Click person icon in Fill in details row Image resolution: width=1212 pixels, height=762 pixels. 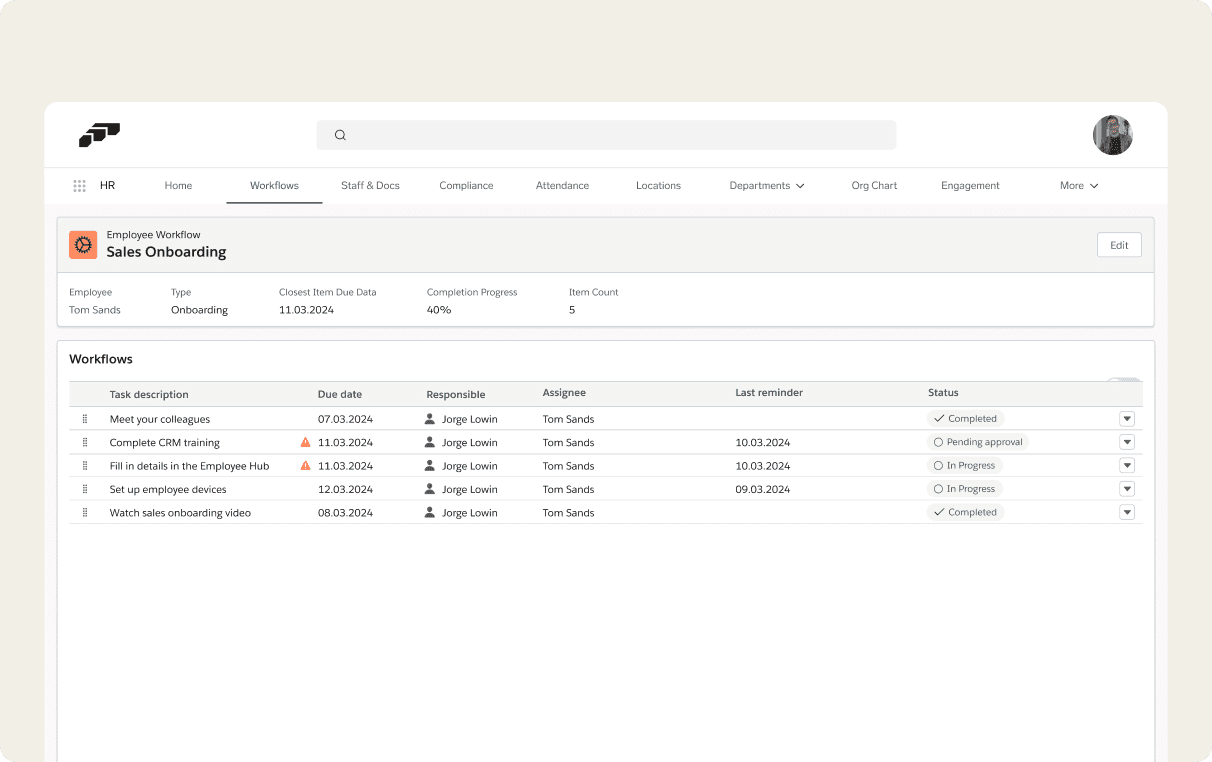point(430,465)
